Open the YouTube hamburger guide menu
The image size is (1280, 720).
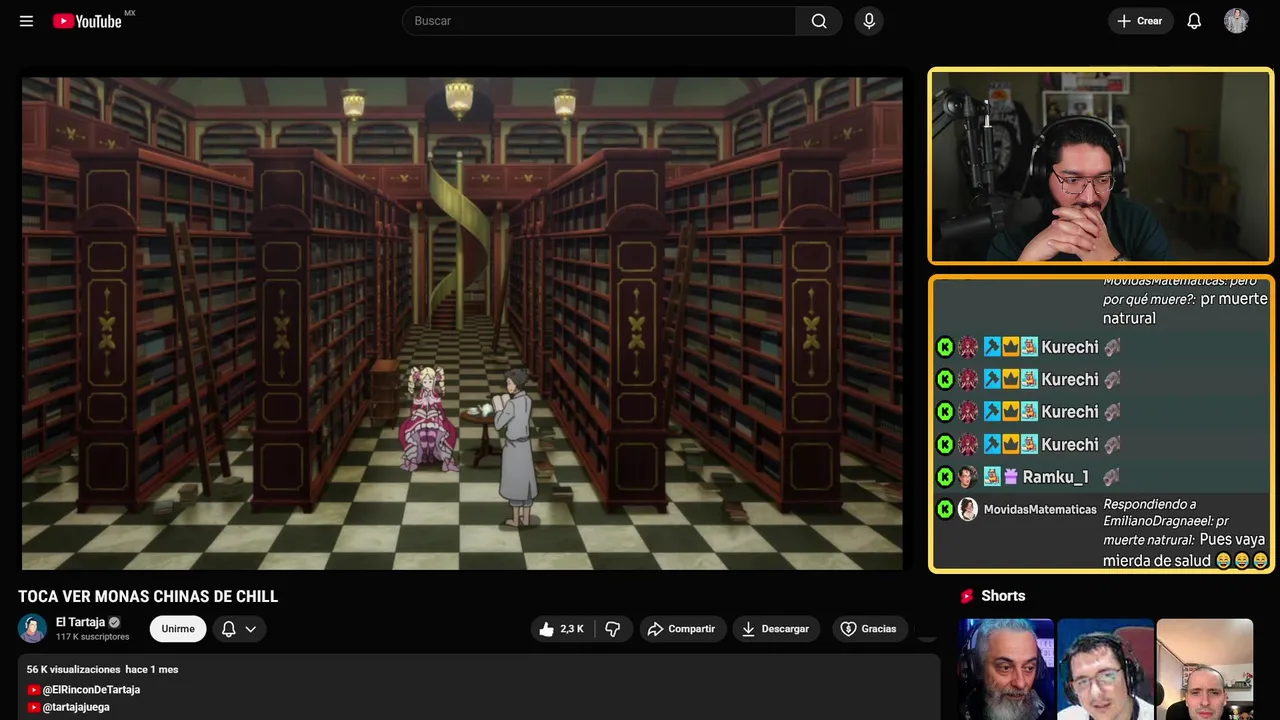26,21
